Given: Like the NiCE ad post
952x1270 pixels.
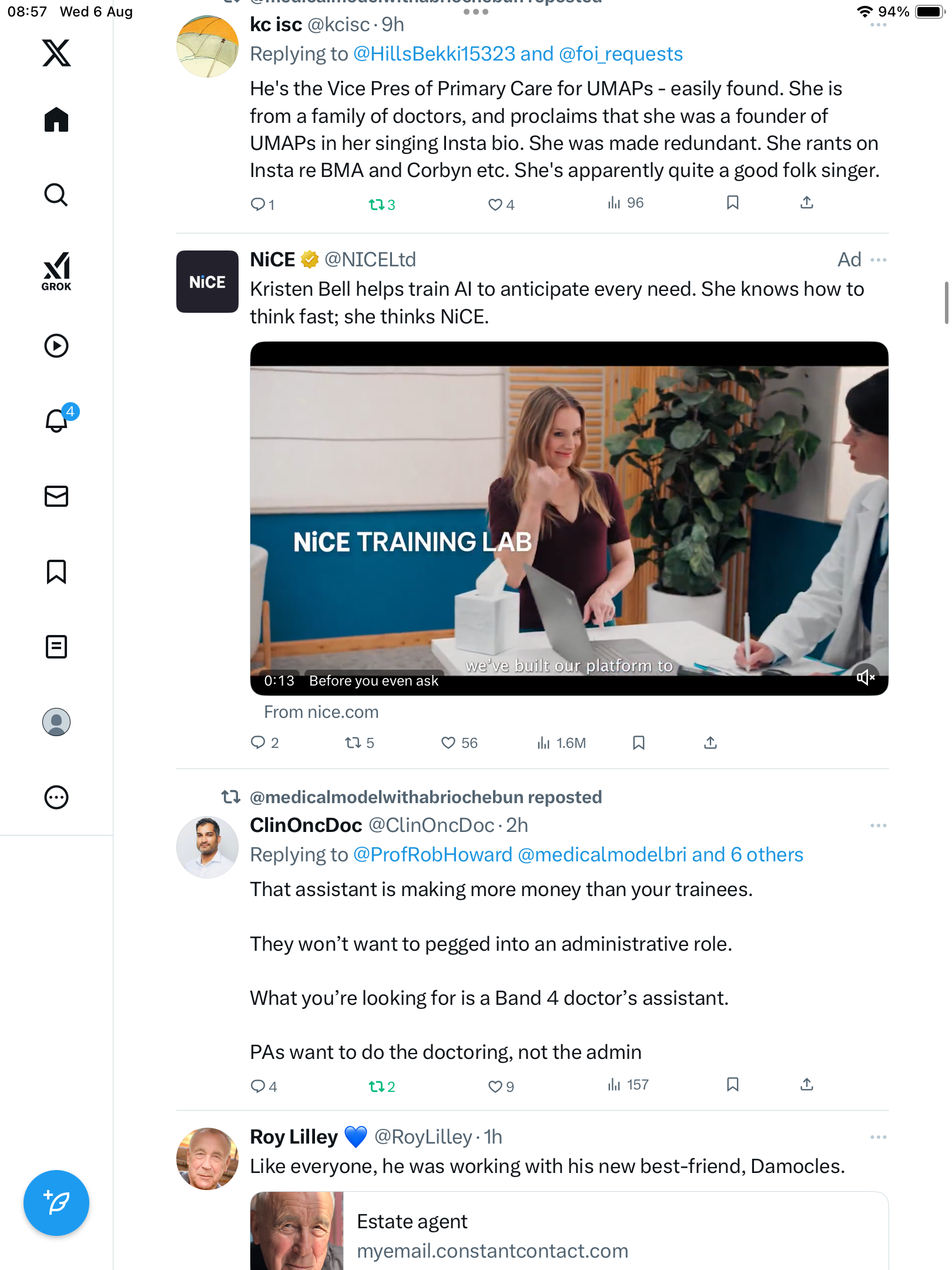Looking at the screenshot, I should [x=448, y=743].
